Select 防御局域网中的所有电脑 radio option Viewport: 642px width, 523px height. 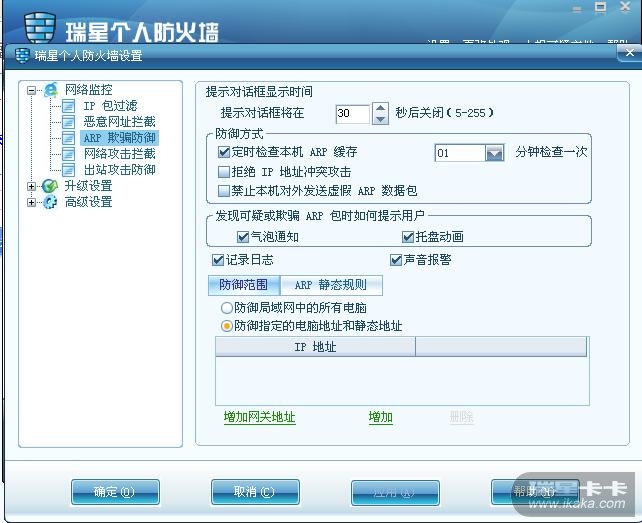tap(227, 308)
